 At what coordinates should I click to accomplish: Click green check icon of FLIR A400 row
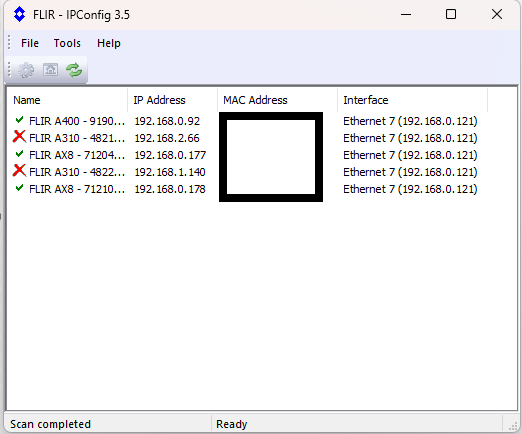(19, 120)
